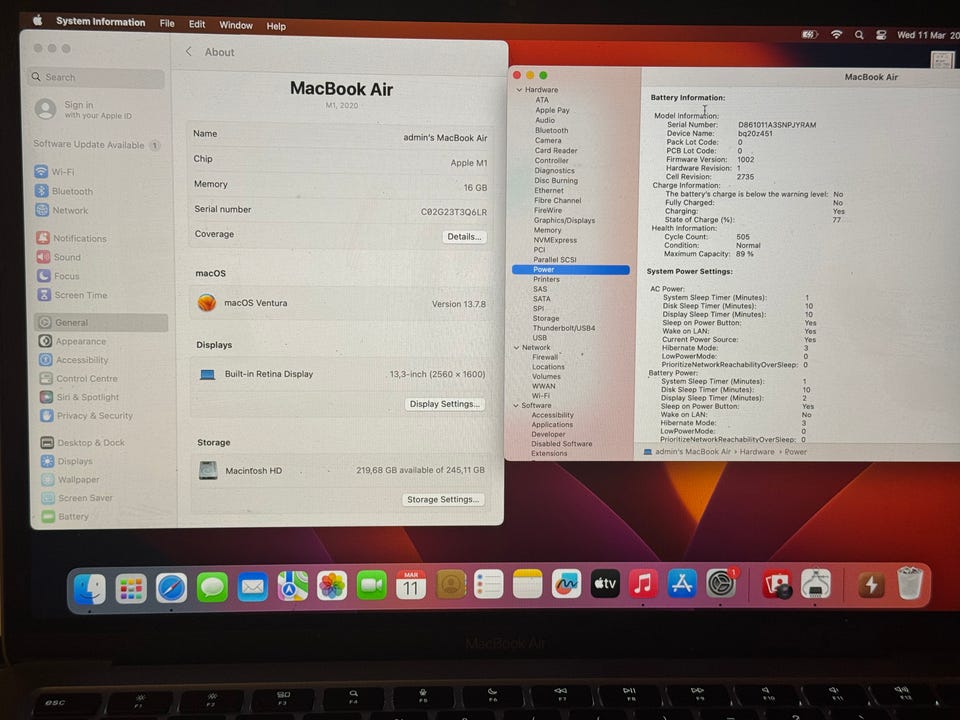This screenshot has width=960, height=720.
Task: Open the Trash in Dock
Action: (x=910, y=583)
